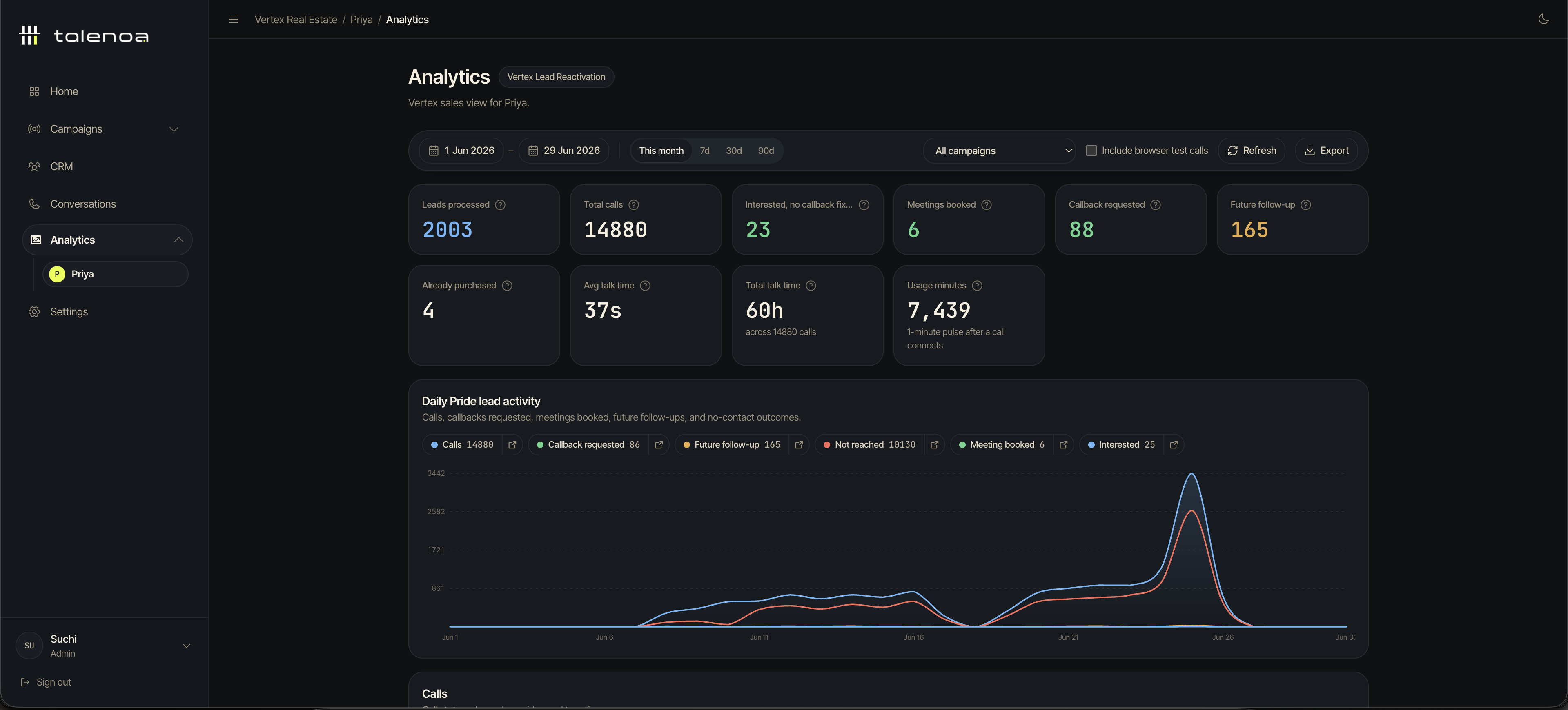The width and height of the screenshot is (1568, 710).
Task: Open Future follow-up series external link
Action: click(799, 445)
